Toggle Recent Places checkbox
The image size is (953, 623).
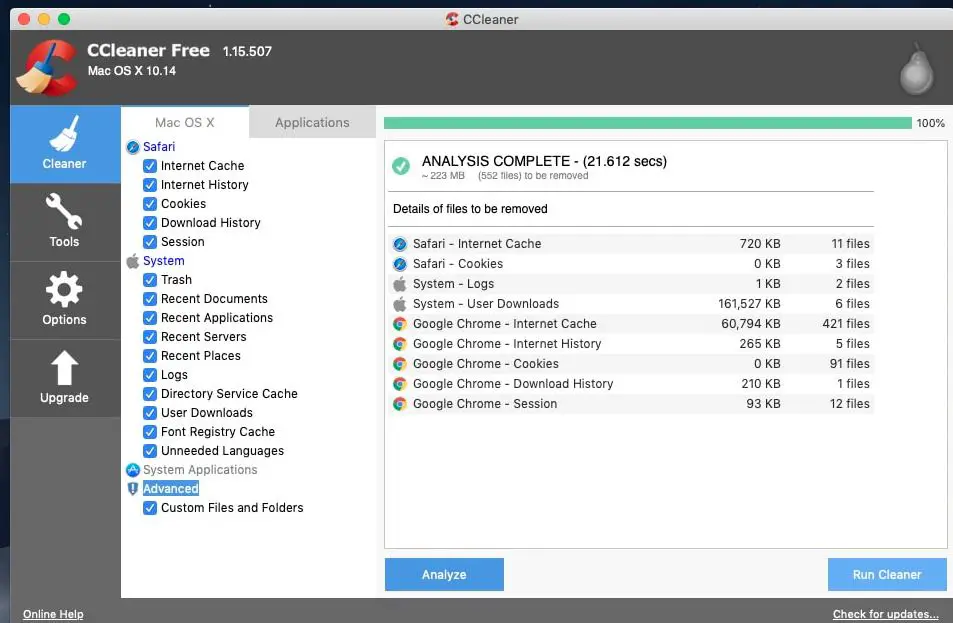pos(150,356)
